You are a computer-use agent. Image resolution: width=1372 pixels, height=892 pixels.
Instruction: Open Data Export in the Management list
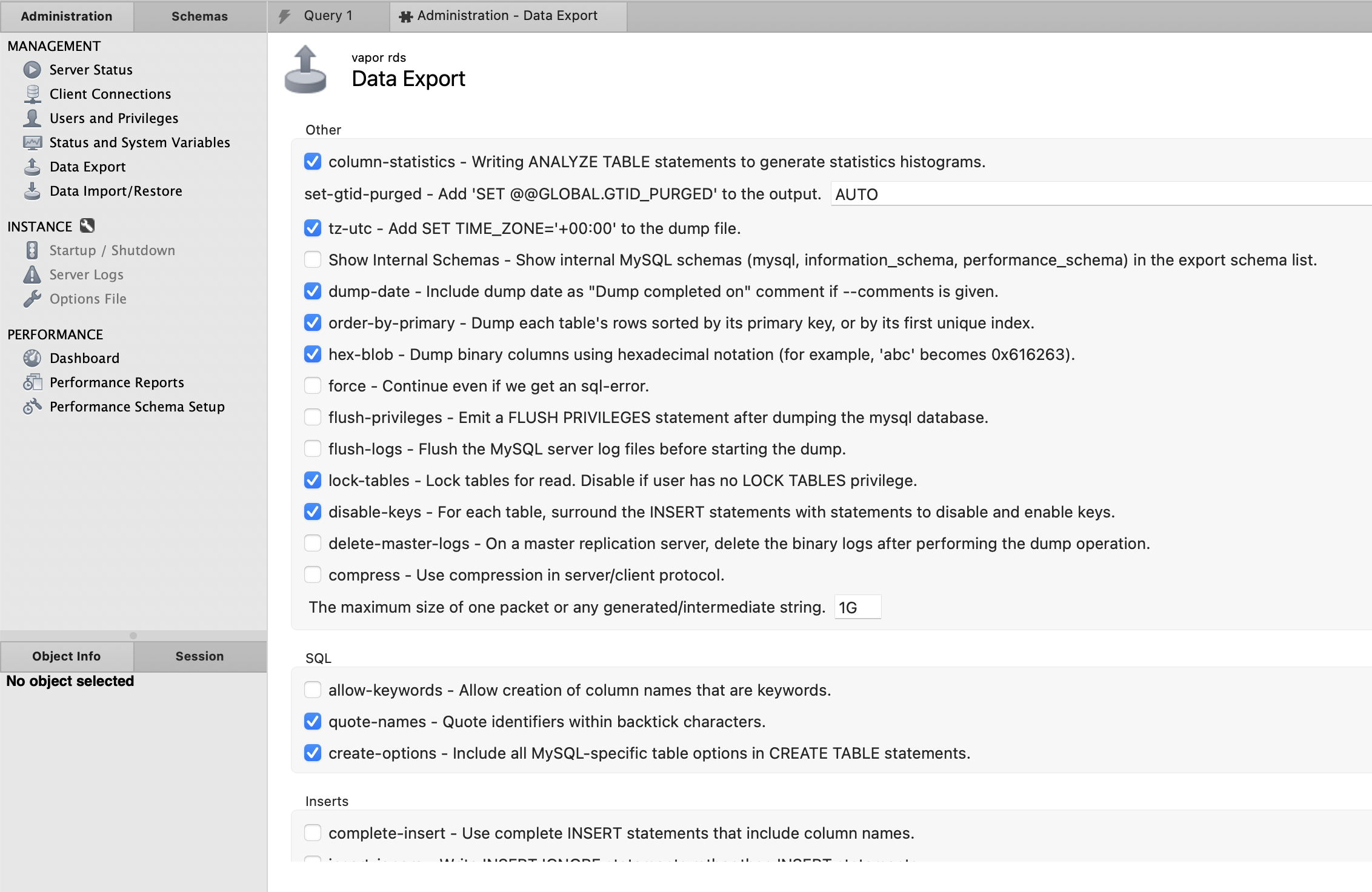pyautogui.click(x=88, y=167)
